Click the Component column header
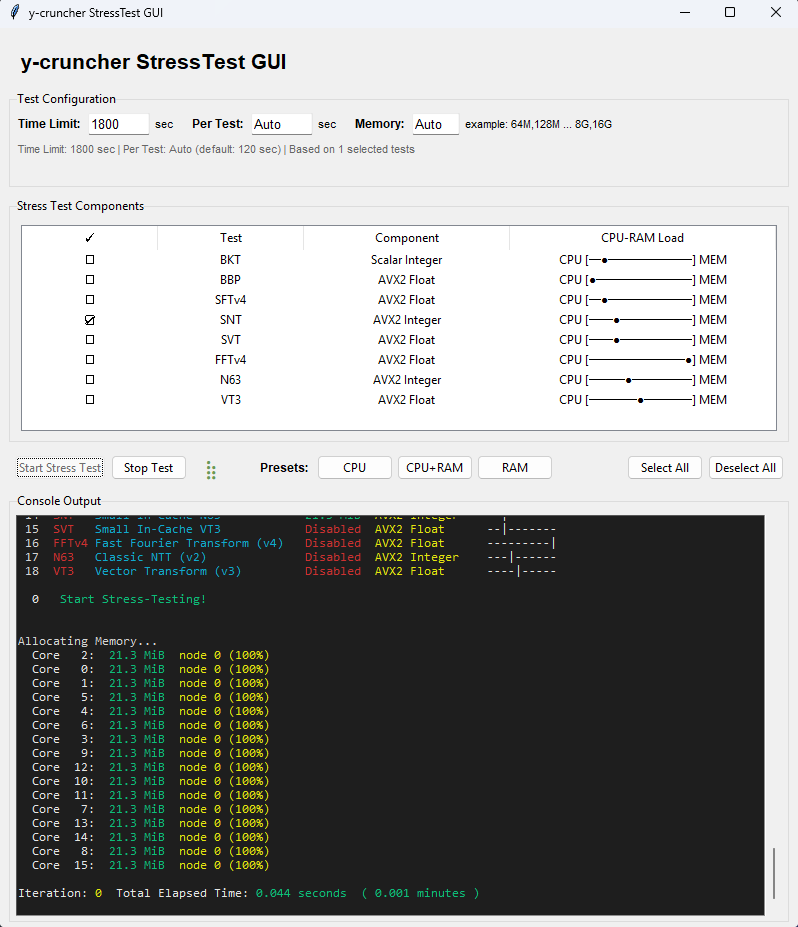Screen dimensions: 798x927 407,238
